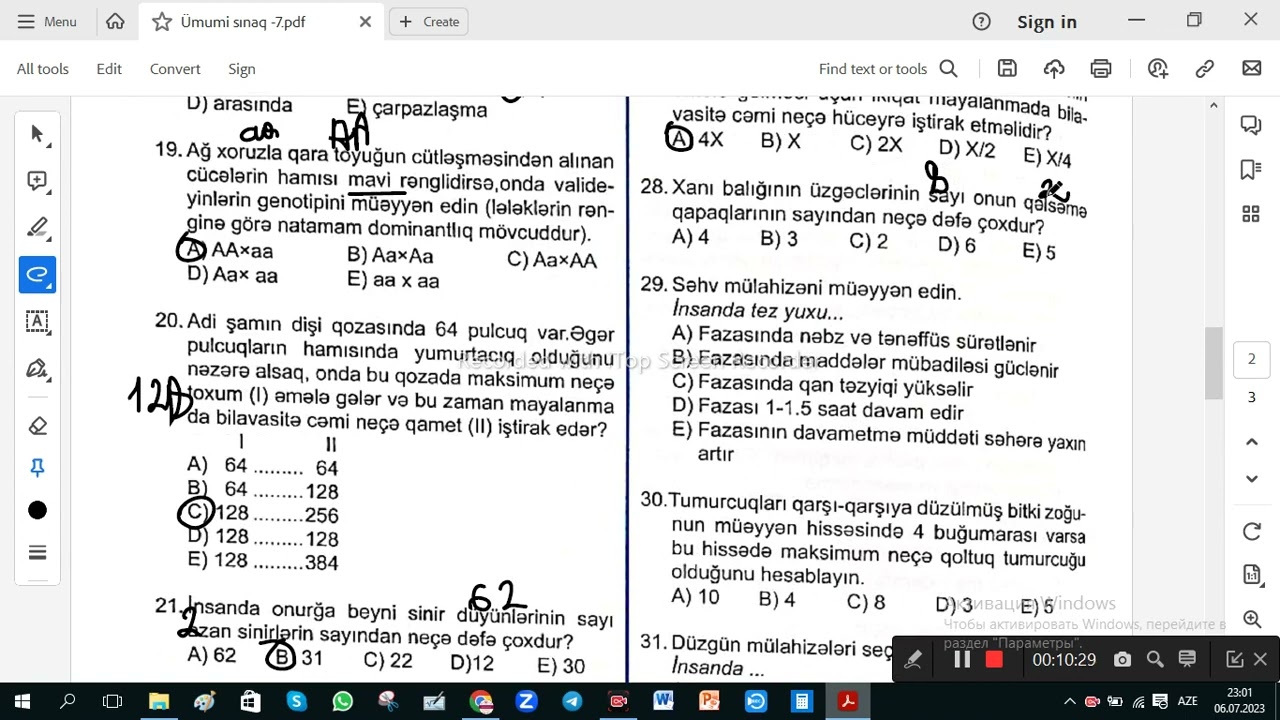The image size is (1280, 720).
Task: Open the Sign tab in the toolbar
Action: point(242,68)
